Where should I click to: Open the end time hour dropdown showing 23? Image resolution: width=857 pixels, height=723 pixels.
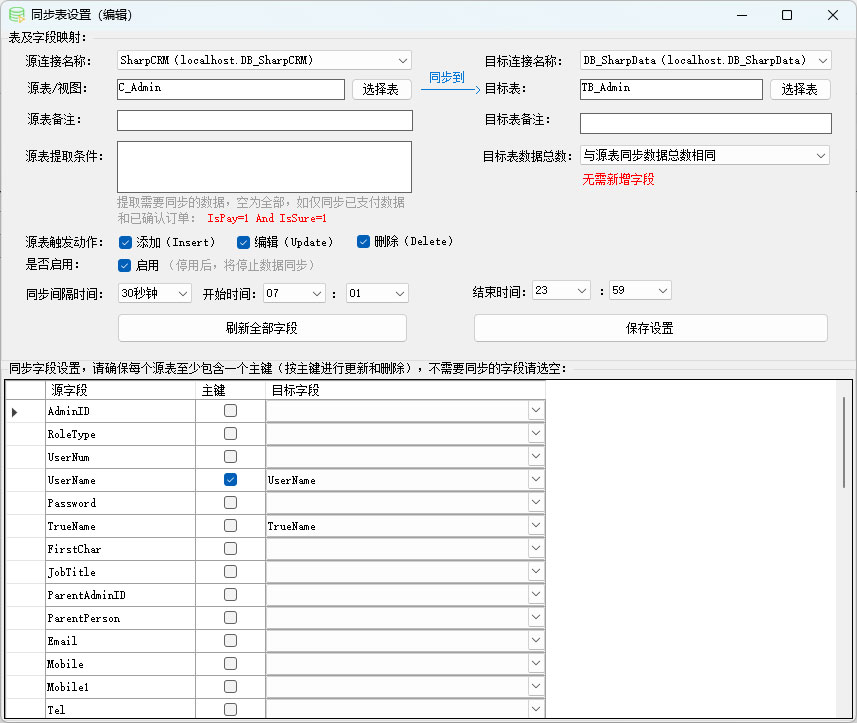click(581, 291)
